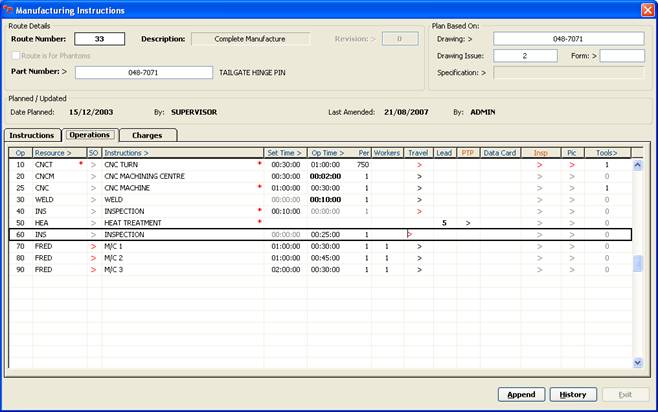This screenshot has height=412, width=658.
Task: Click op time 00:02:00 in the CNCM row
Action: (325, 177)
